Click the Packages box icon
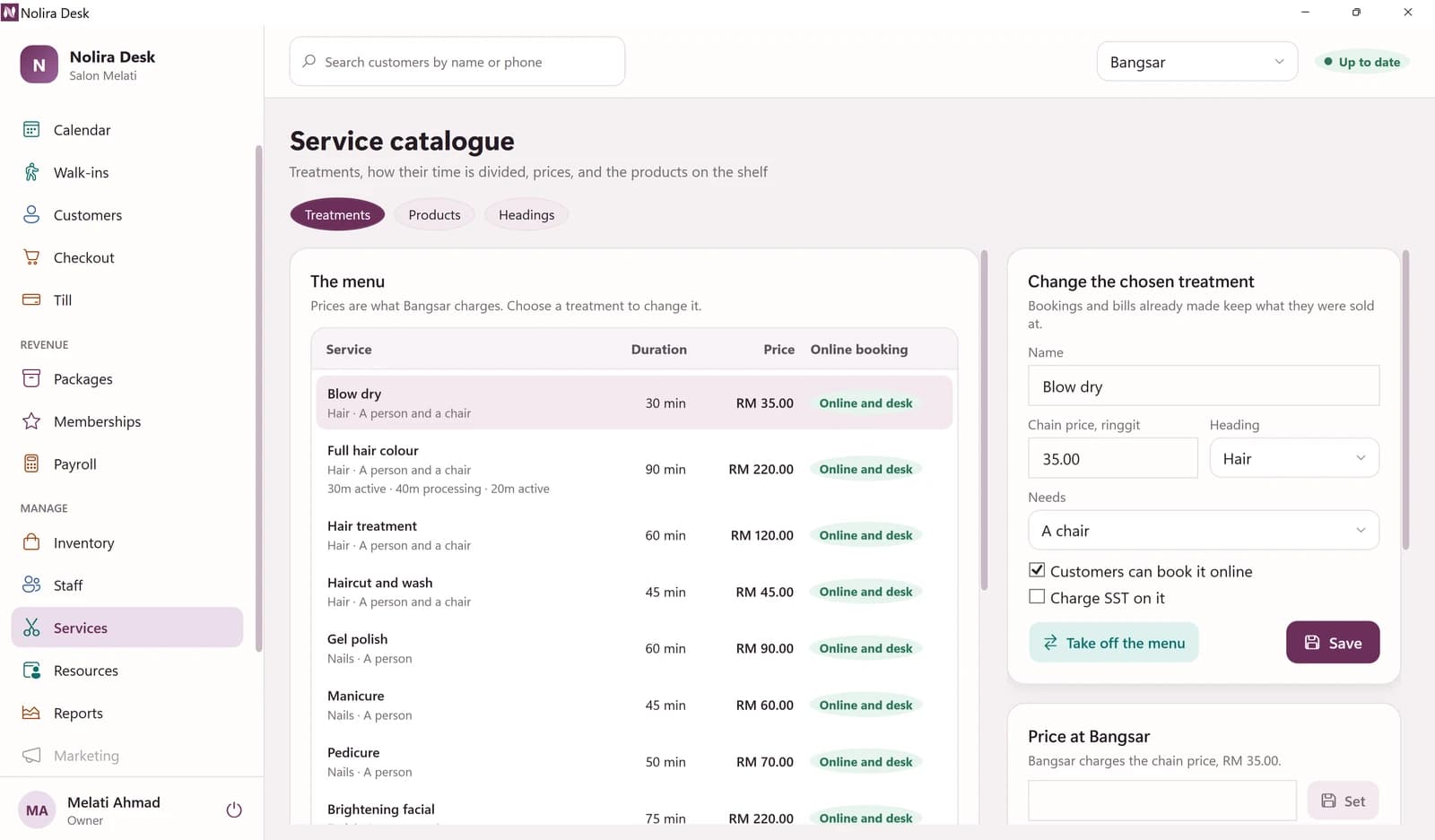 click(x=31, y=378)
